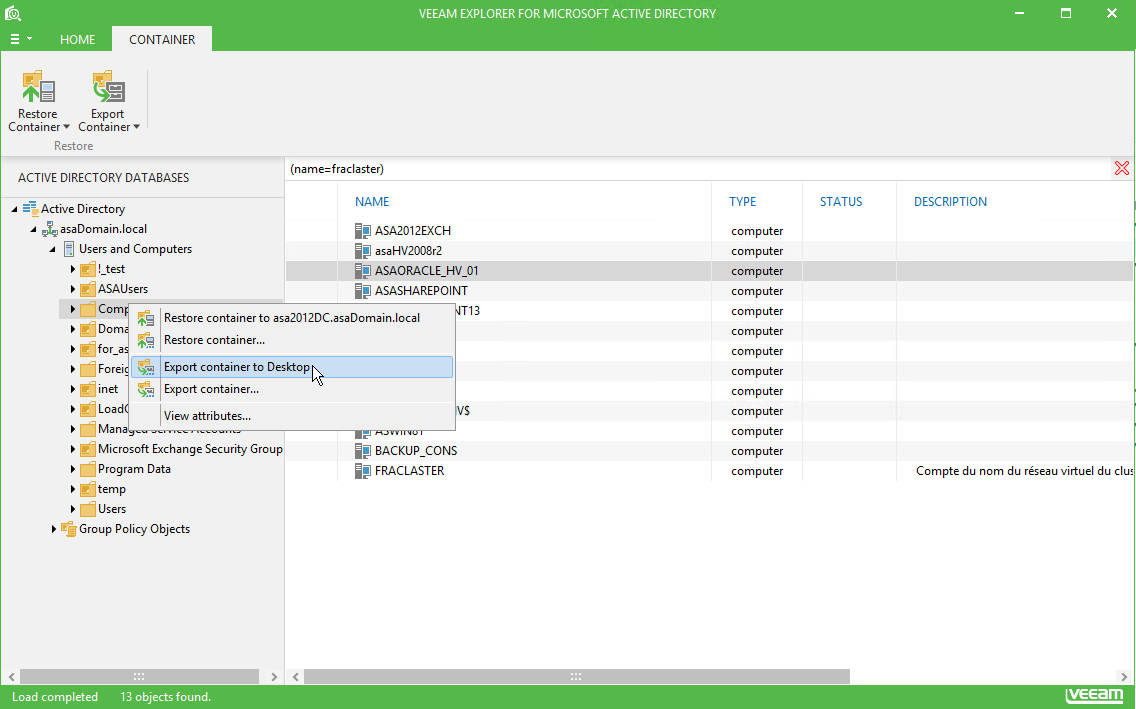Click restore icon beside Restore container...

click(146, 340)
